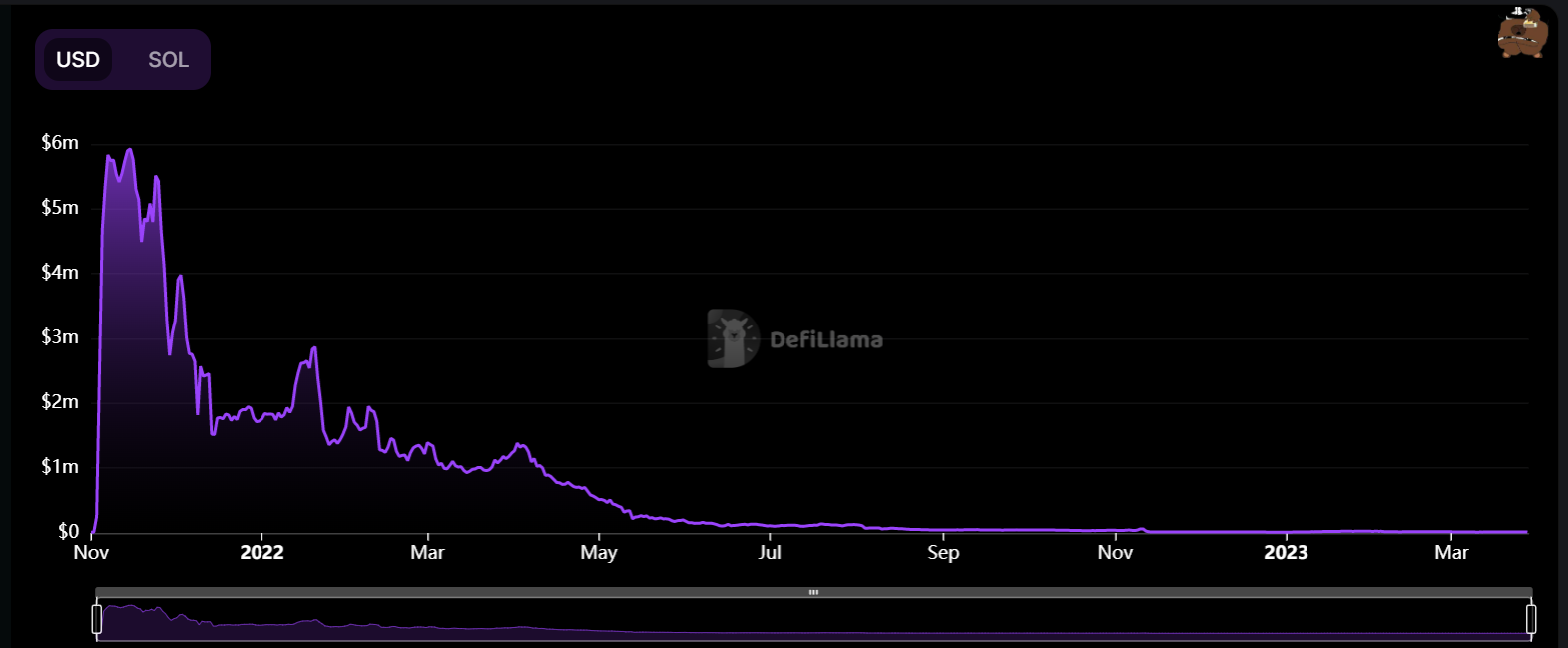Click the May x-axis label

[599, 553]
